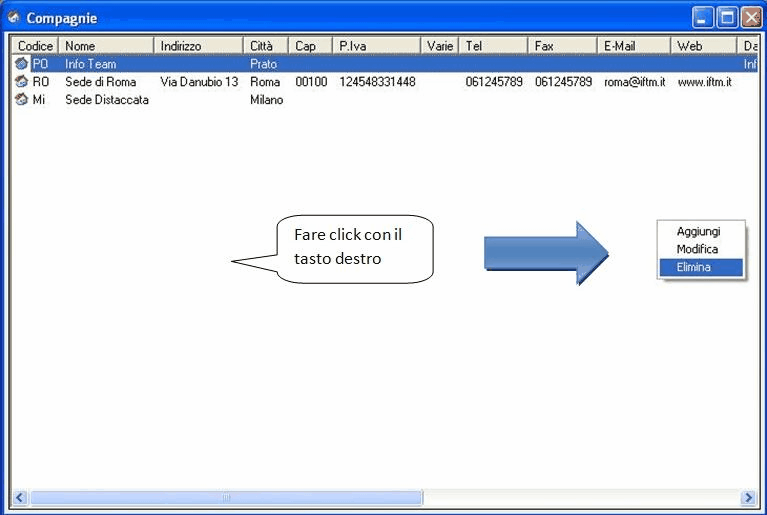Click the Cap column header

(311, 46)
